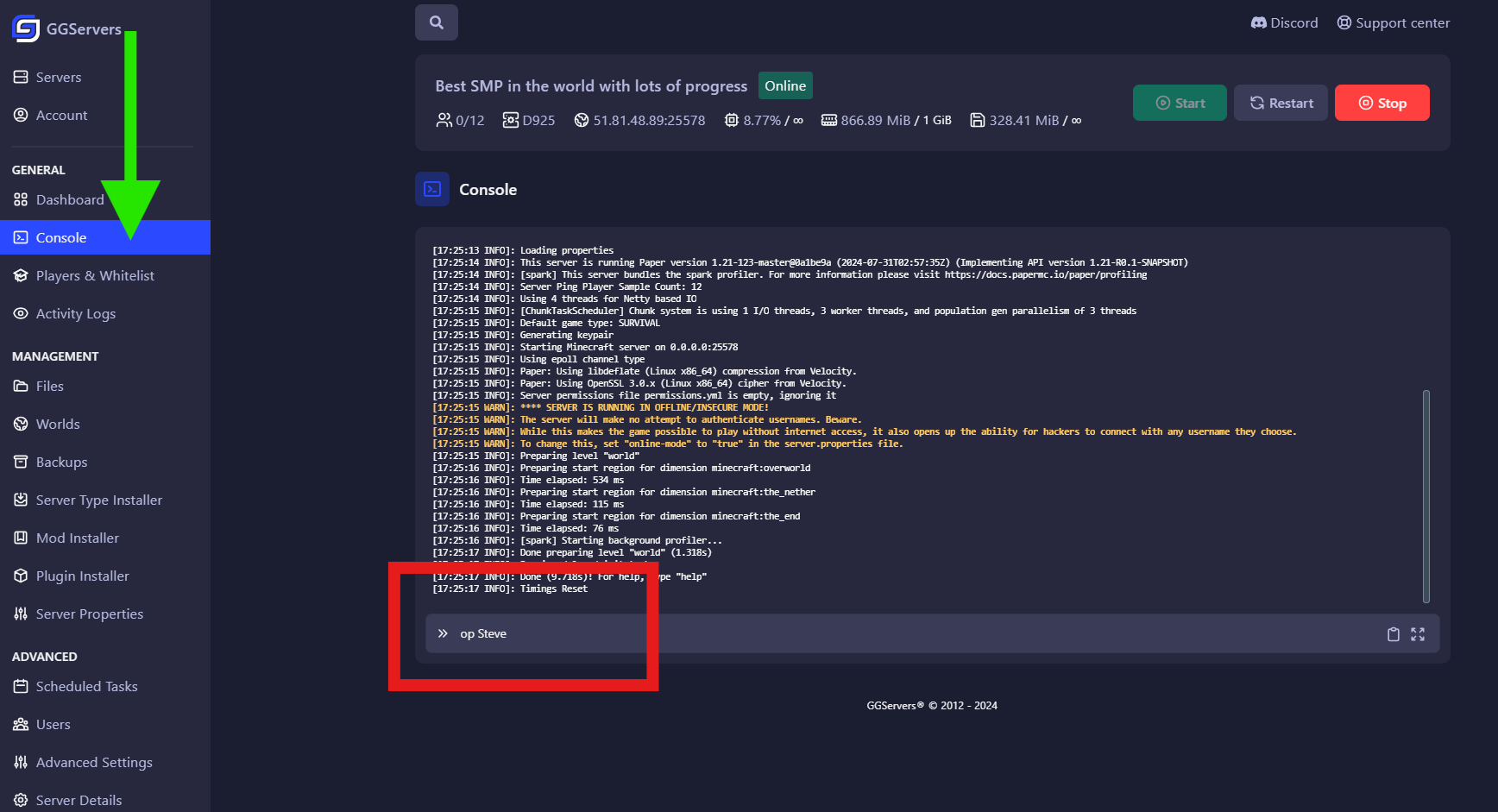1498x812 pixels.
Task: Open the GGServers Discord link
Action: tap(1284, 22)
